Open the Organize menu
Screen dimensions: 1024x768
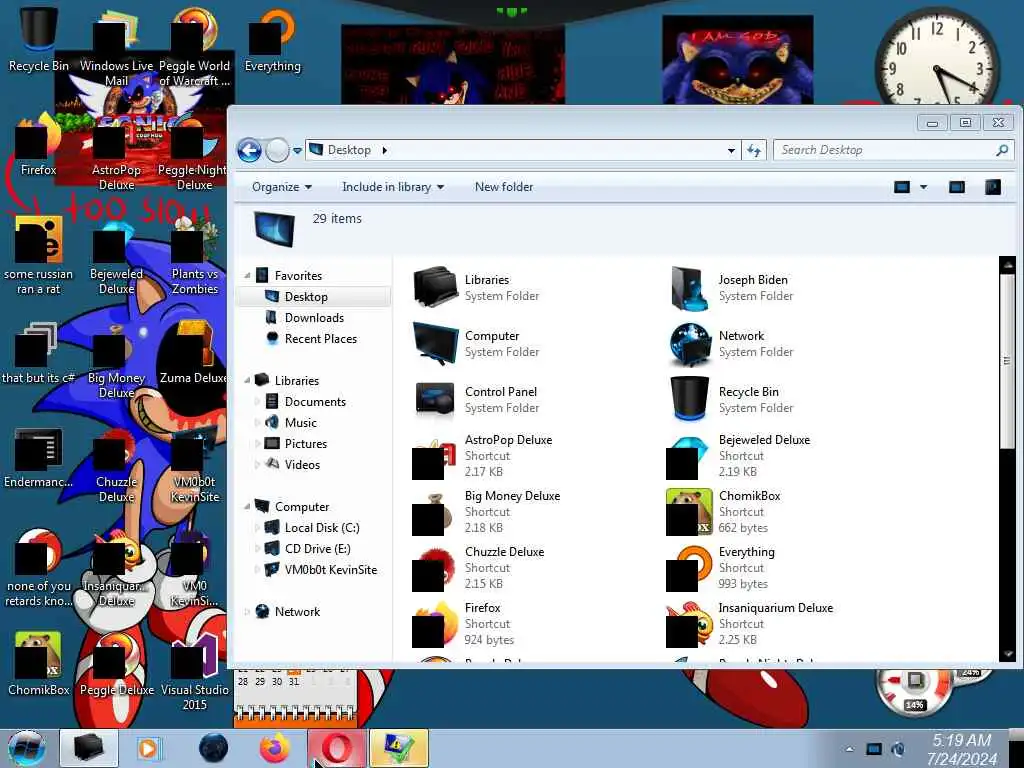click(x=281, y=187)
